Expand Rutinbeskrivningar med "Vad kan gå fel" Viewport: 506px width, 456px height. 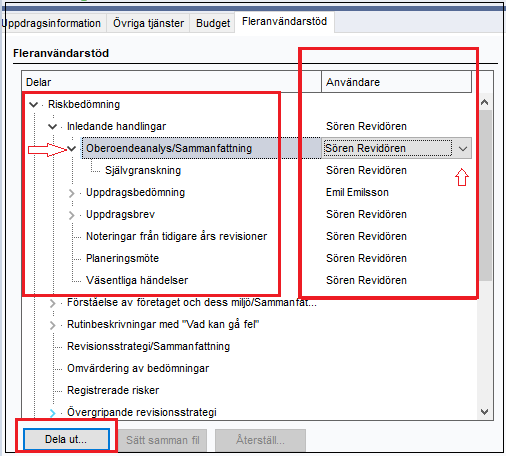(x=52, y=325)
